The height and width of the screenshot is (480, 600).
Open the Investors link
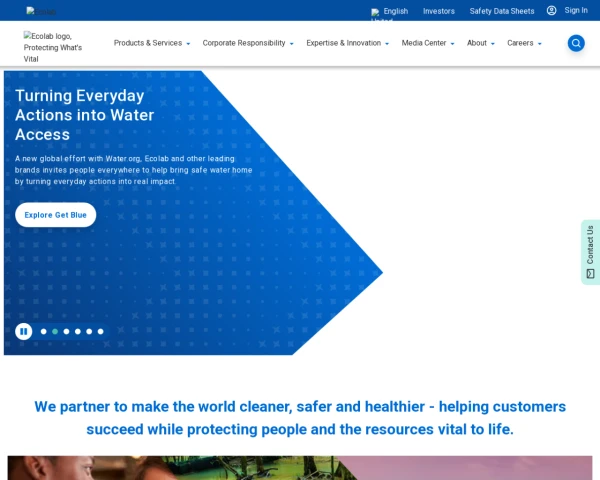[439, 11]
